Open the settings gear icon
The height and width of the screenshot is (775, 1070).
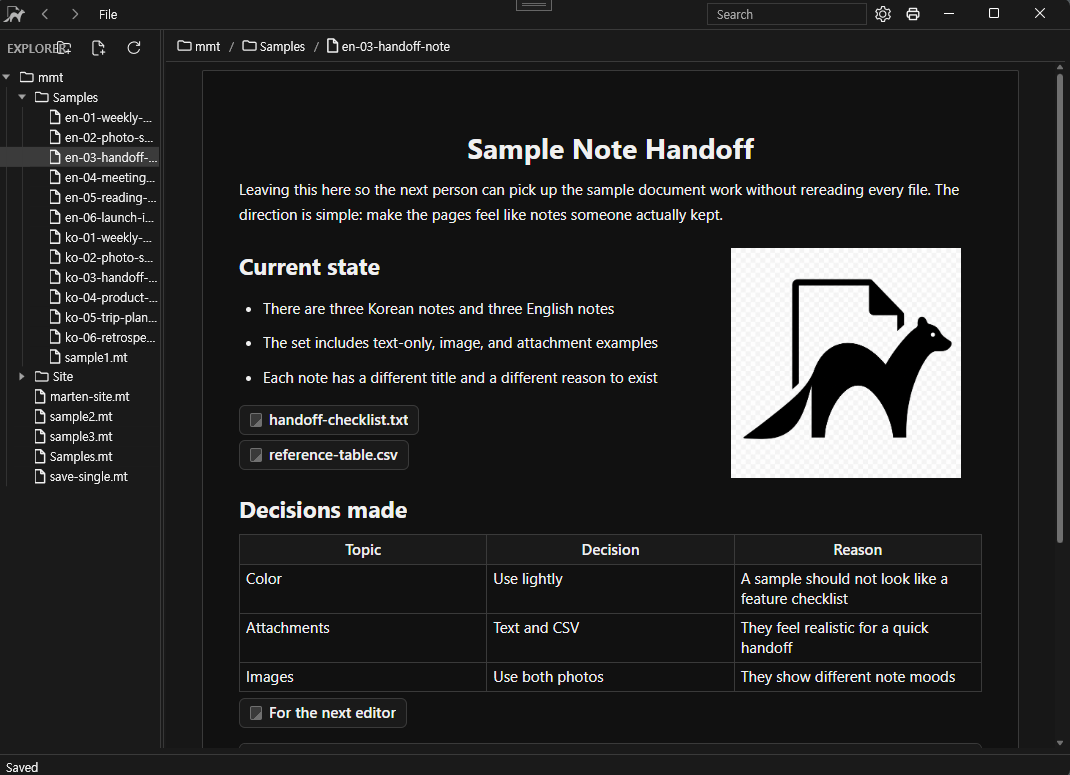(883, 14)
